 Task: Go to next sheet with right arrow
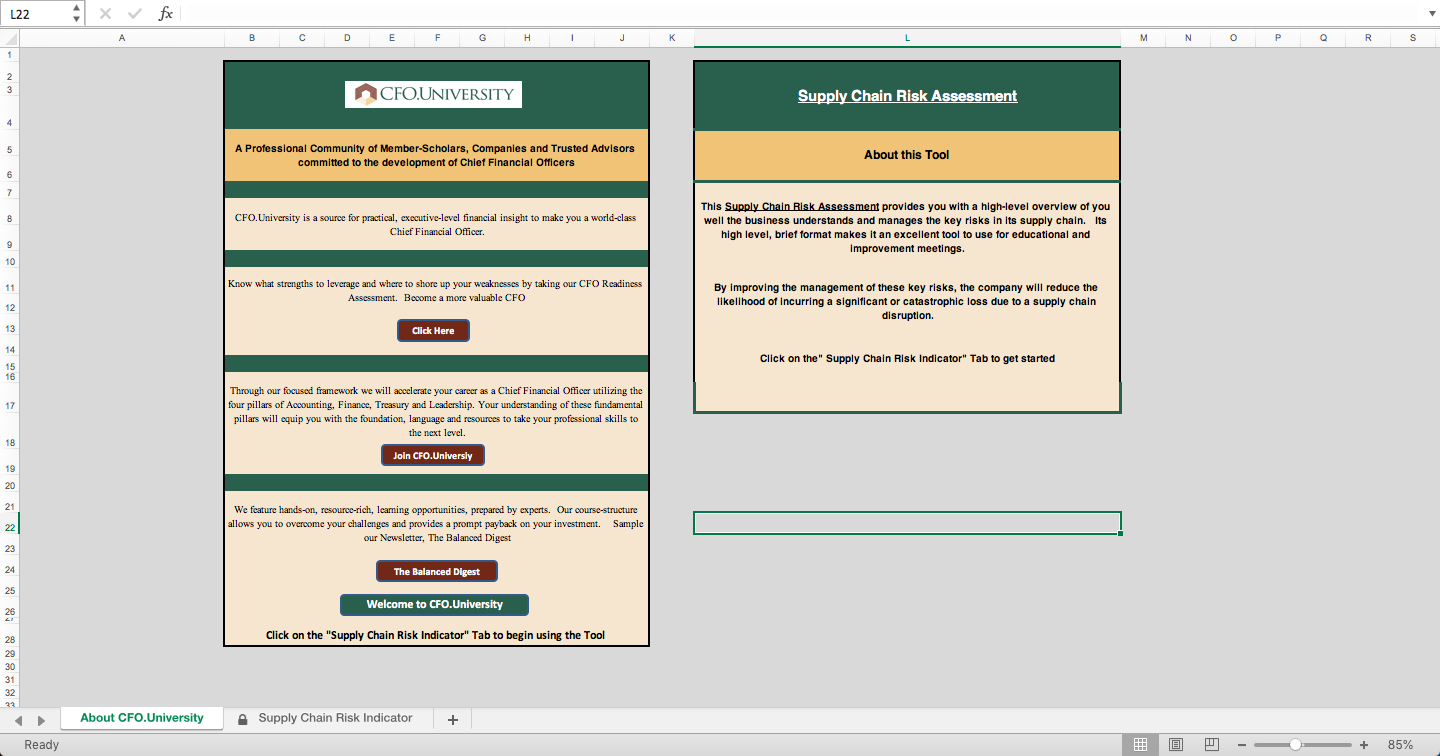(x=41, y=720)
